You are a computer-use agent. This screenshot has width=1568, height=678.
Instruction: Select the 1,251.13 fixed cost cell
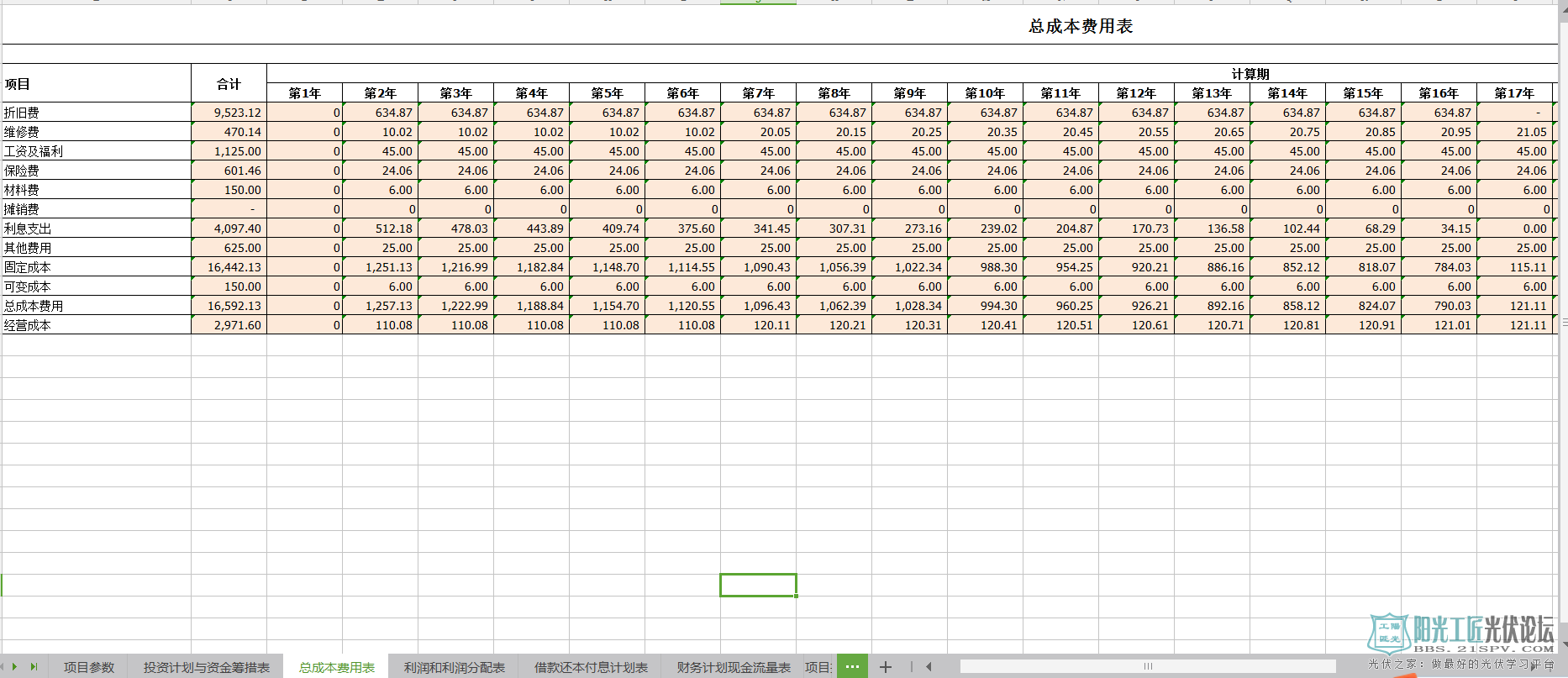380,267
